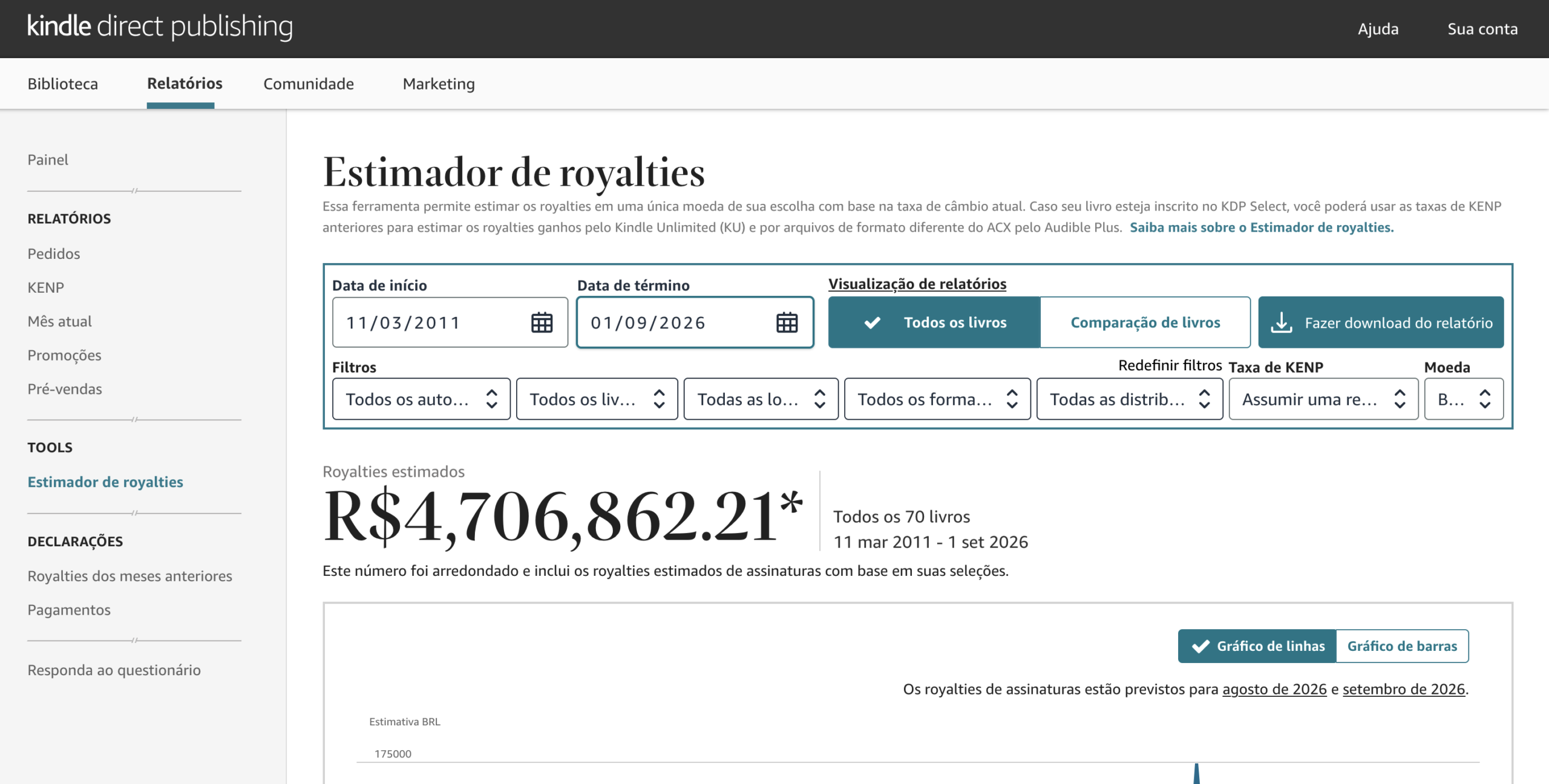Screen dimensions: 1549x784
Task: Open the Todas as lojas filter dropdown
Action: coord(761,399)
